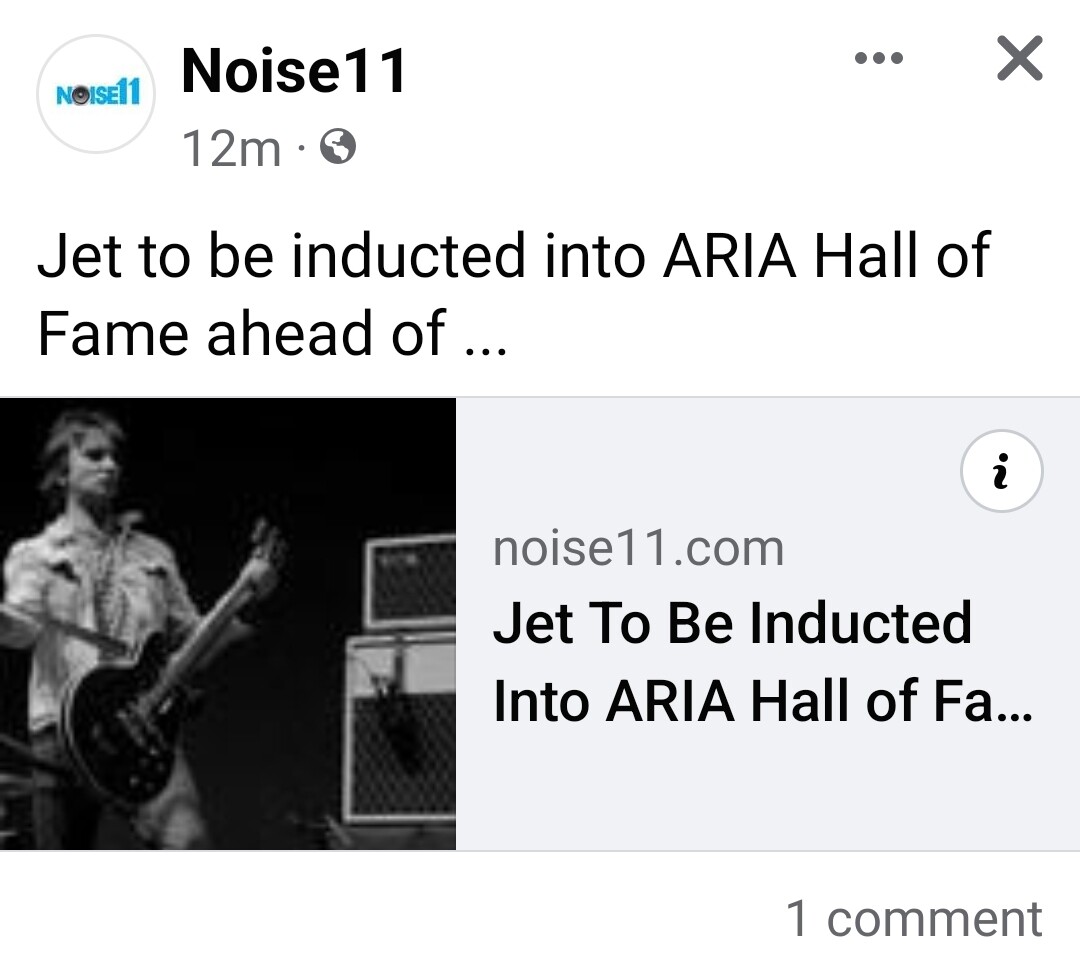The image size is (1080, 975).
Task: Open the guitarist article thumbnail
Action: (x=228, y=624)
